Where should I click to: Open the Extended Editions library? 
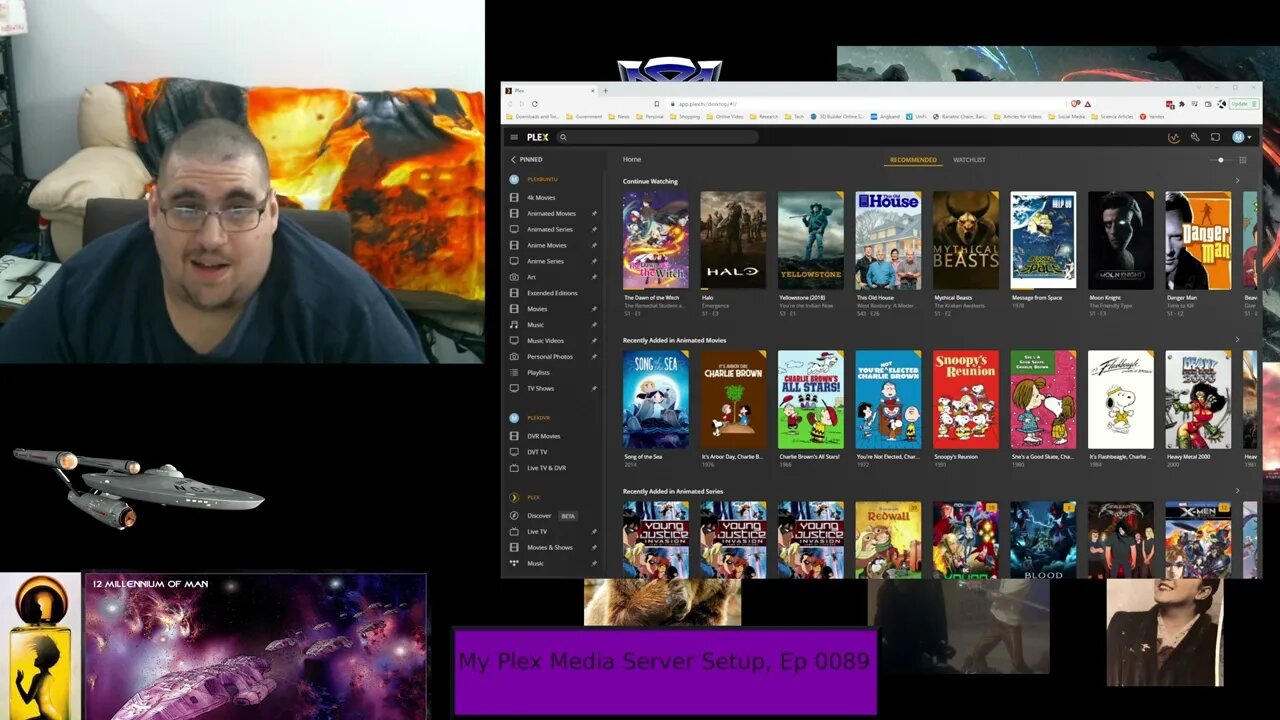[x=552, y=293]
